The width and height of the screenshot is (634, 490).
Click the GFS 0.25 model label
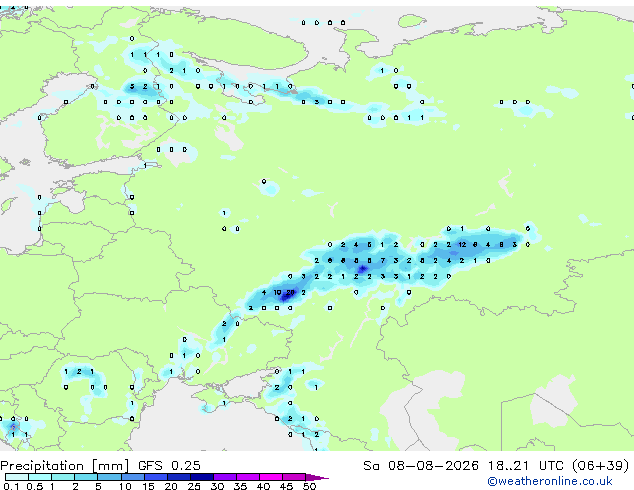[169, 466]
